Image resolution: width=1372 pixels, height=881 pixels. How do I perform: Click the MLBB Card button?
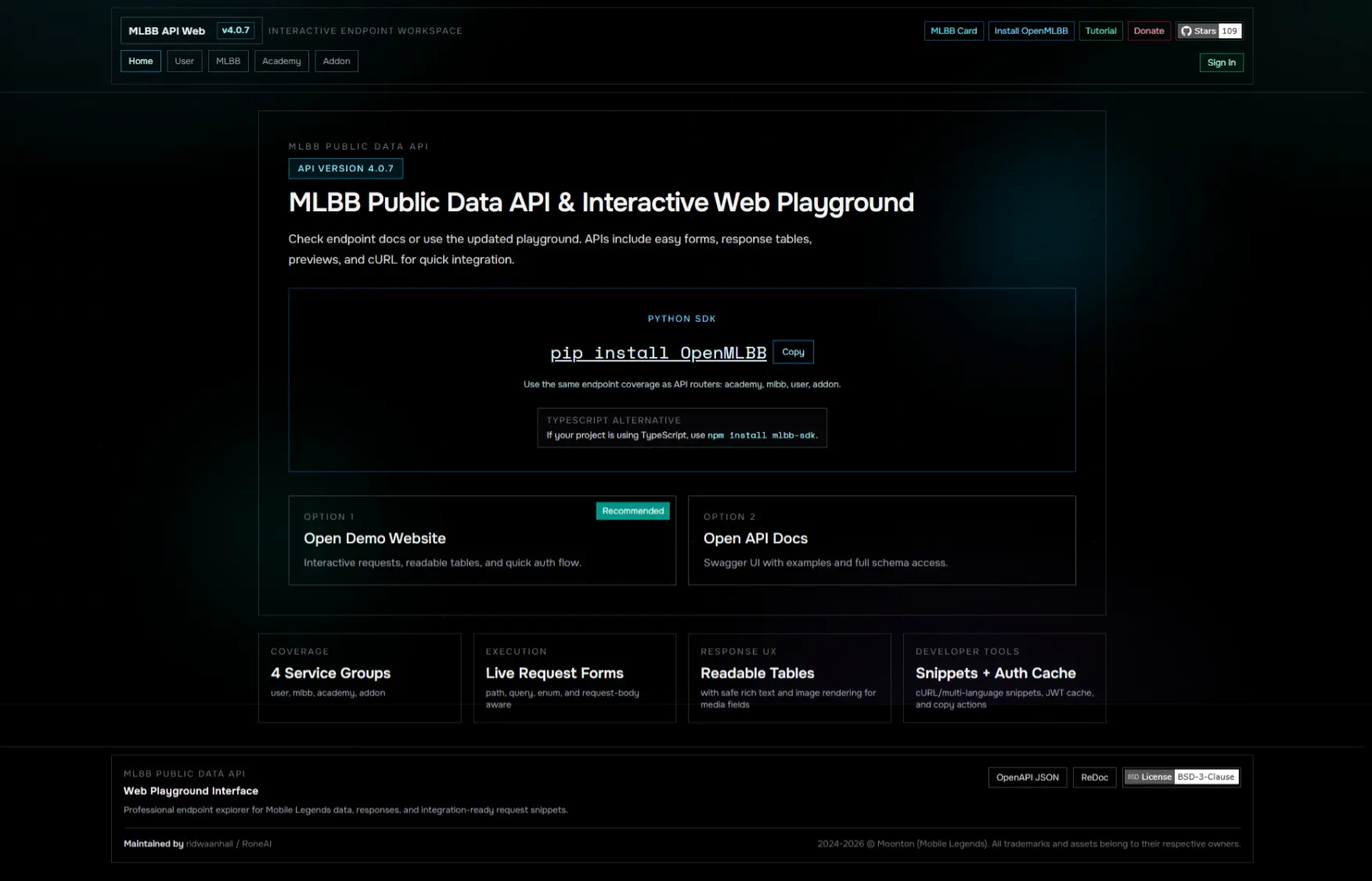pyautogui.click(x=953, y=31)
